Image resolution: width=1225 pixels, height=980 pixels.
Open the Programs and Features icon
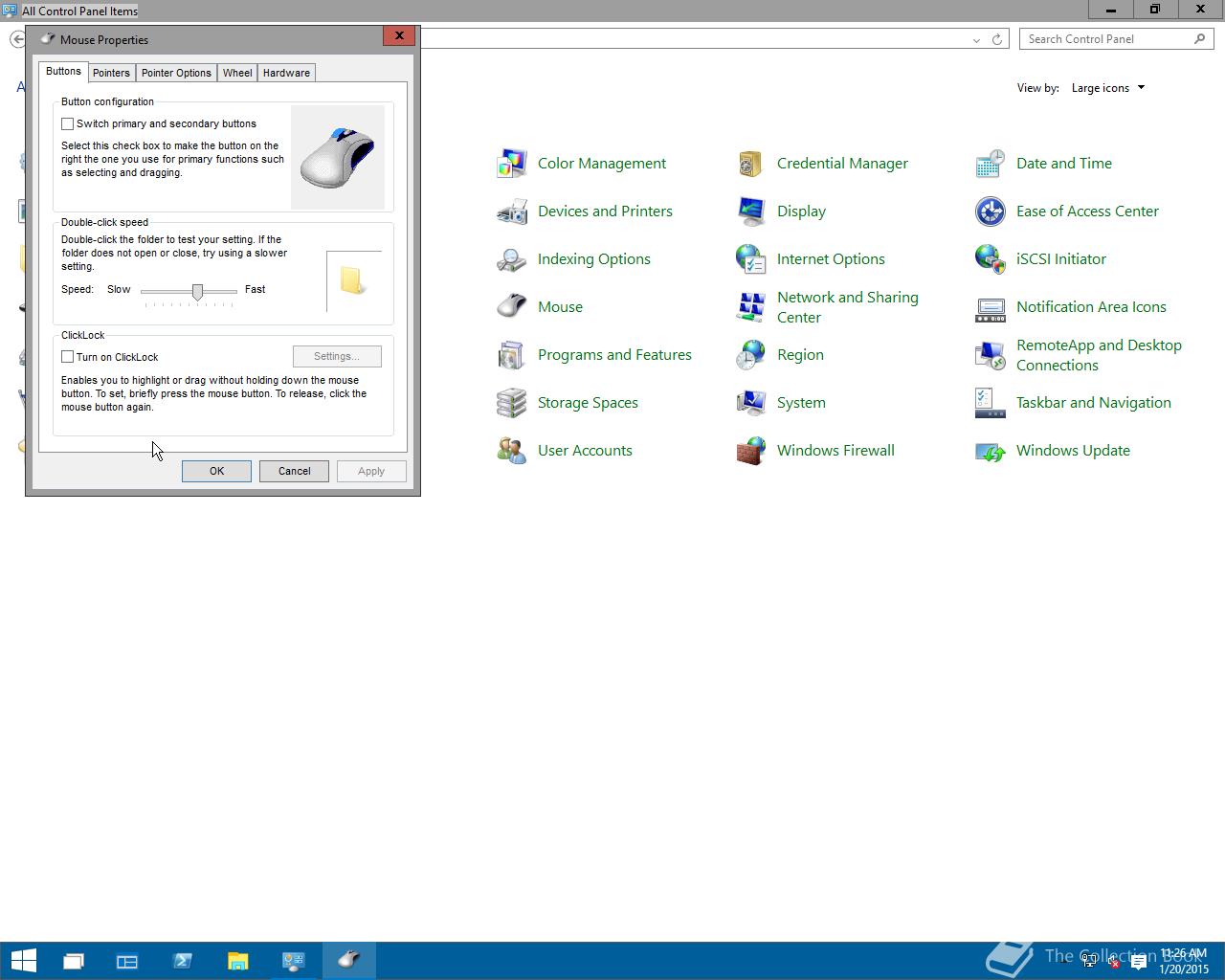(x=512, y=355)
